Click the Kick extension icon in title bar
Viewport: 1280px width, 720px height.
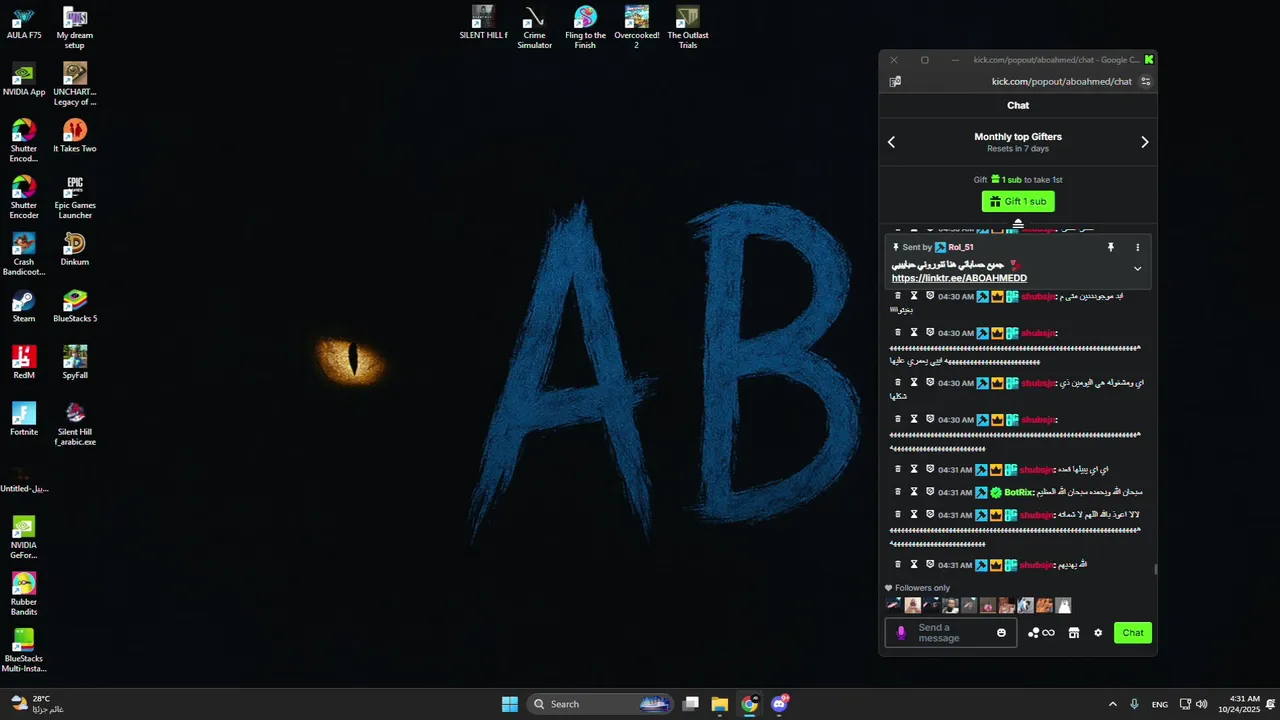[1149, 60]
